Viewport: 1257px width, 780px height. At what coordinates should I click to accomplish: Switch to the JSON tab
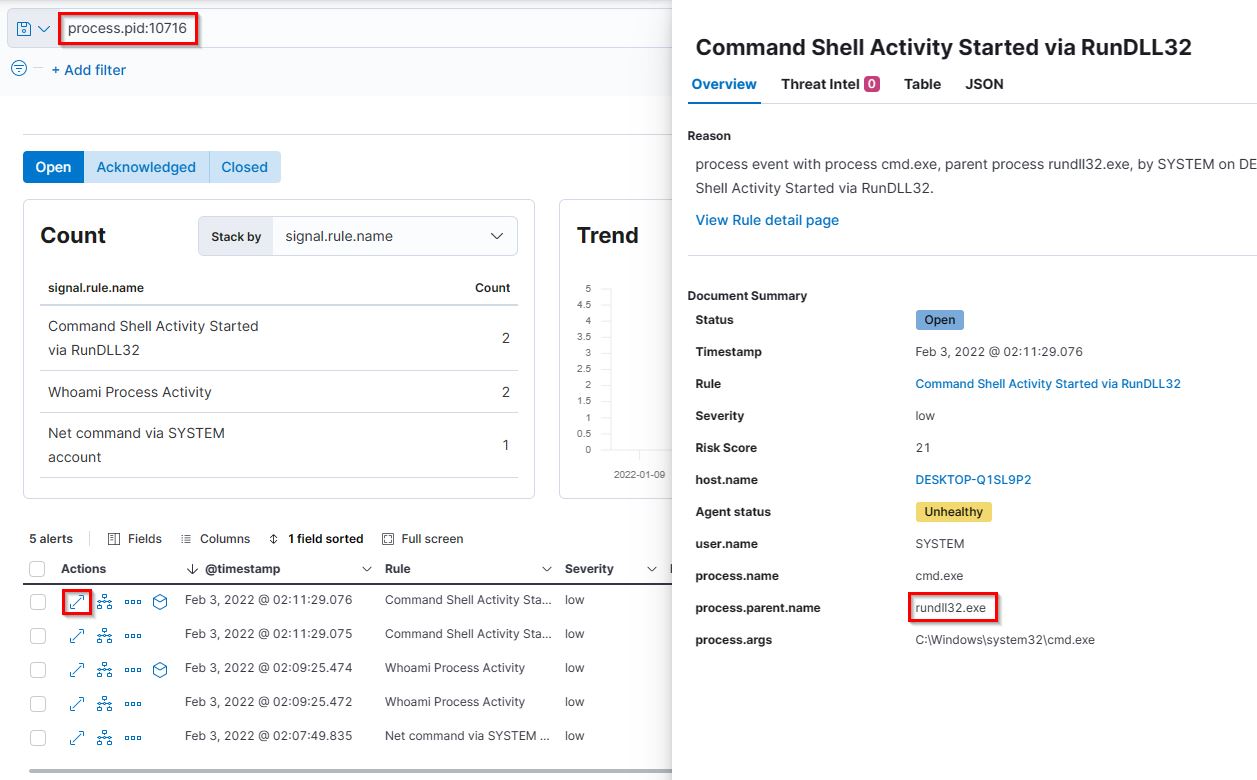984,84
